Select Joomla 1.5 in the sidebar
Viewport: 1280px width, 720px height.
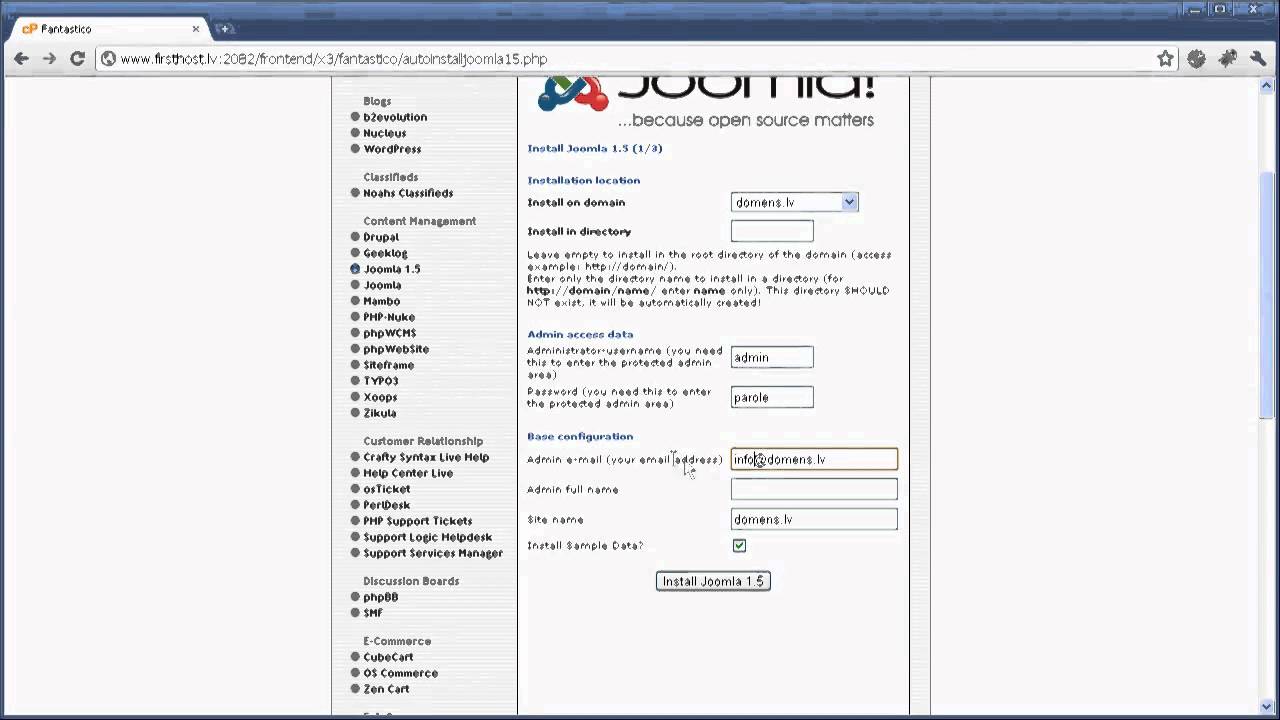[x=392, y=269]
